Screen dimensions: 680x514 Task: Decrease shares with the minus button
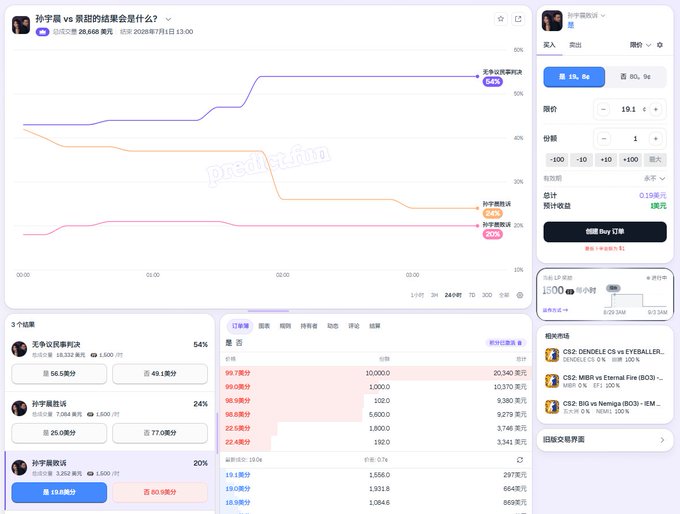pyautogui.click(x=603, y=139)
